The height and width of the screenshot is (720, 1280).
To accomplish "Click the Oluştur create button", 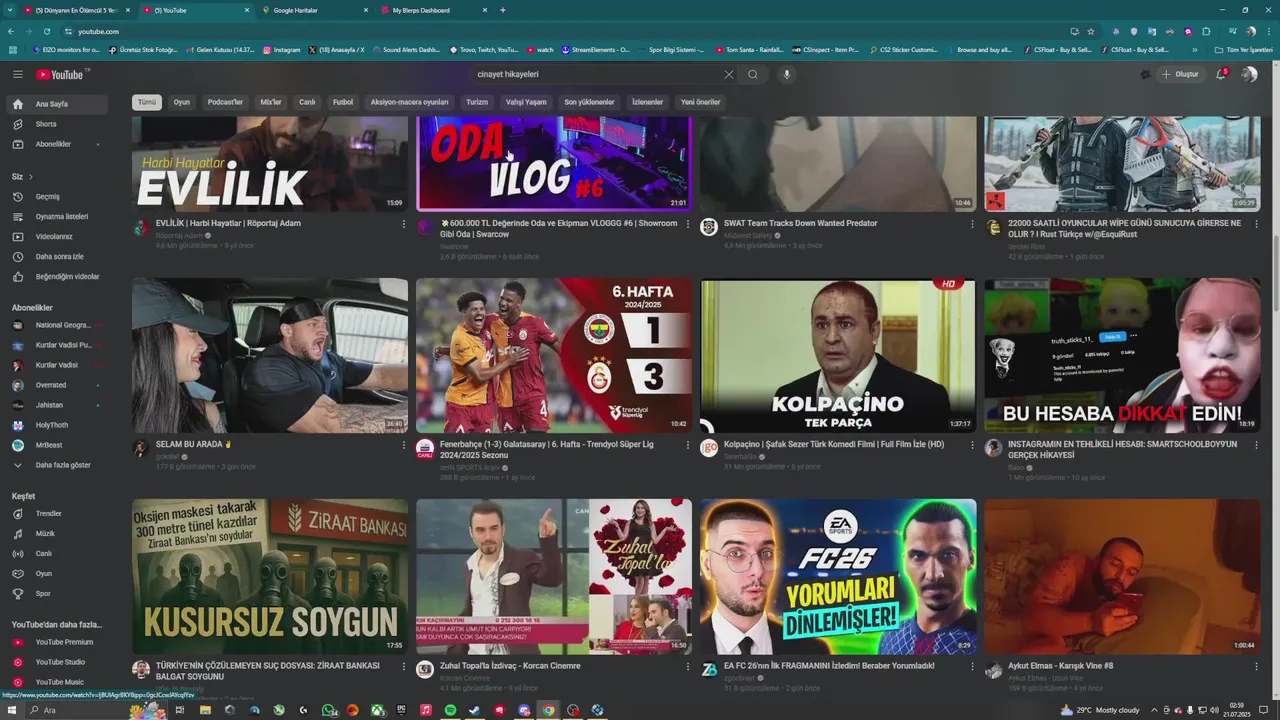I will pos(1180,74).
